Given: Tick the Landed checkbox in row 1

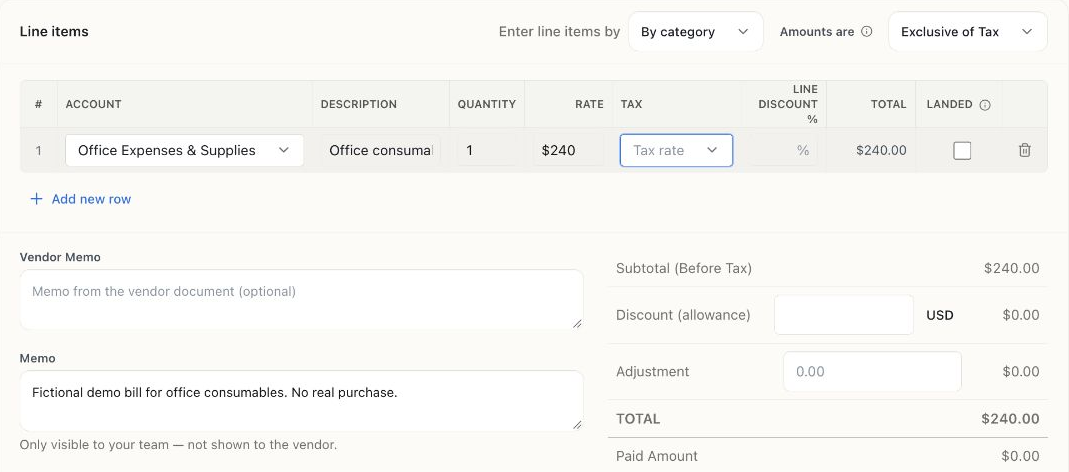Looking at the screenshot, I should (962, 150).
